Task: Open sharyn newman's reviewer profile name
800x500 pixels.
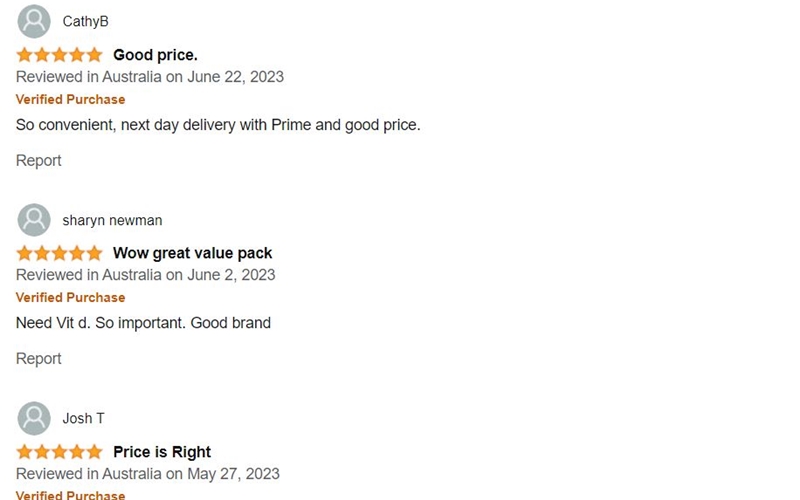Action: click(x=112, y=220)
